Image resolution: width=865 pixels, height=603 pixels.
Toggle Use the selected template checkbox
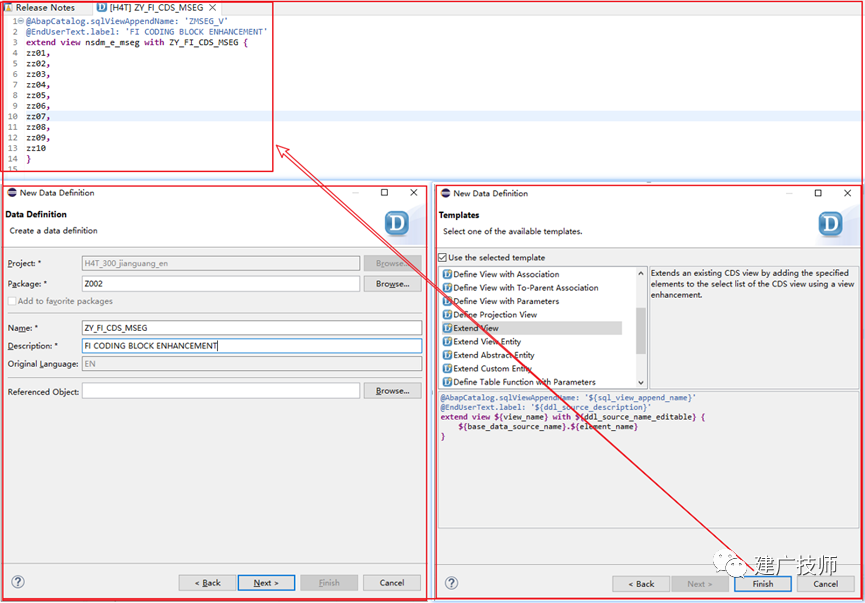[442, 258]
